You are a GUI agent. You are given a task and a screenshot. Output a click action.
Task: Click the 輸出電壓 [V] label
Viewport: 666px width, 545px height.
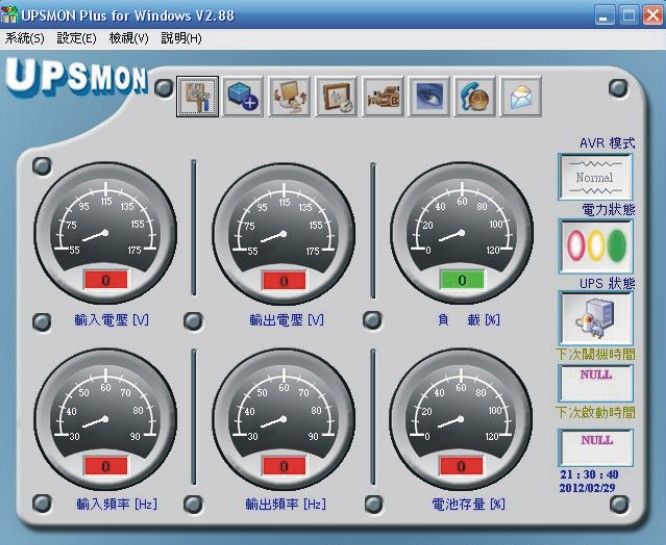[287, 319]
